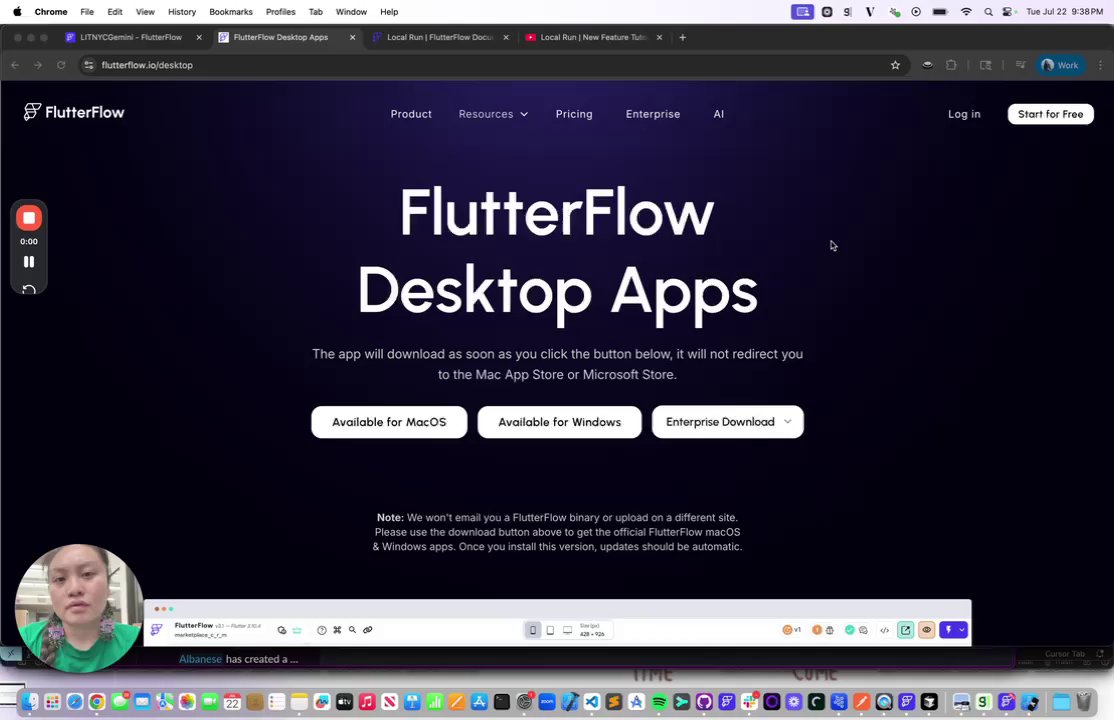Open the Chrome extensions puzzle icon
1114x720 pixels.
tap(951, 65)
